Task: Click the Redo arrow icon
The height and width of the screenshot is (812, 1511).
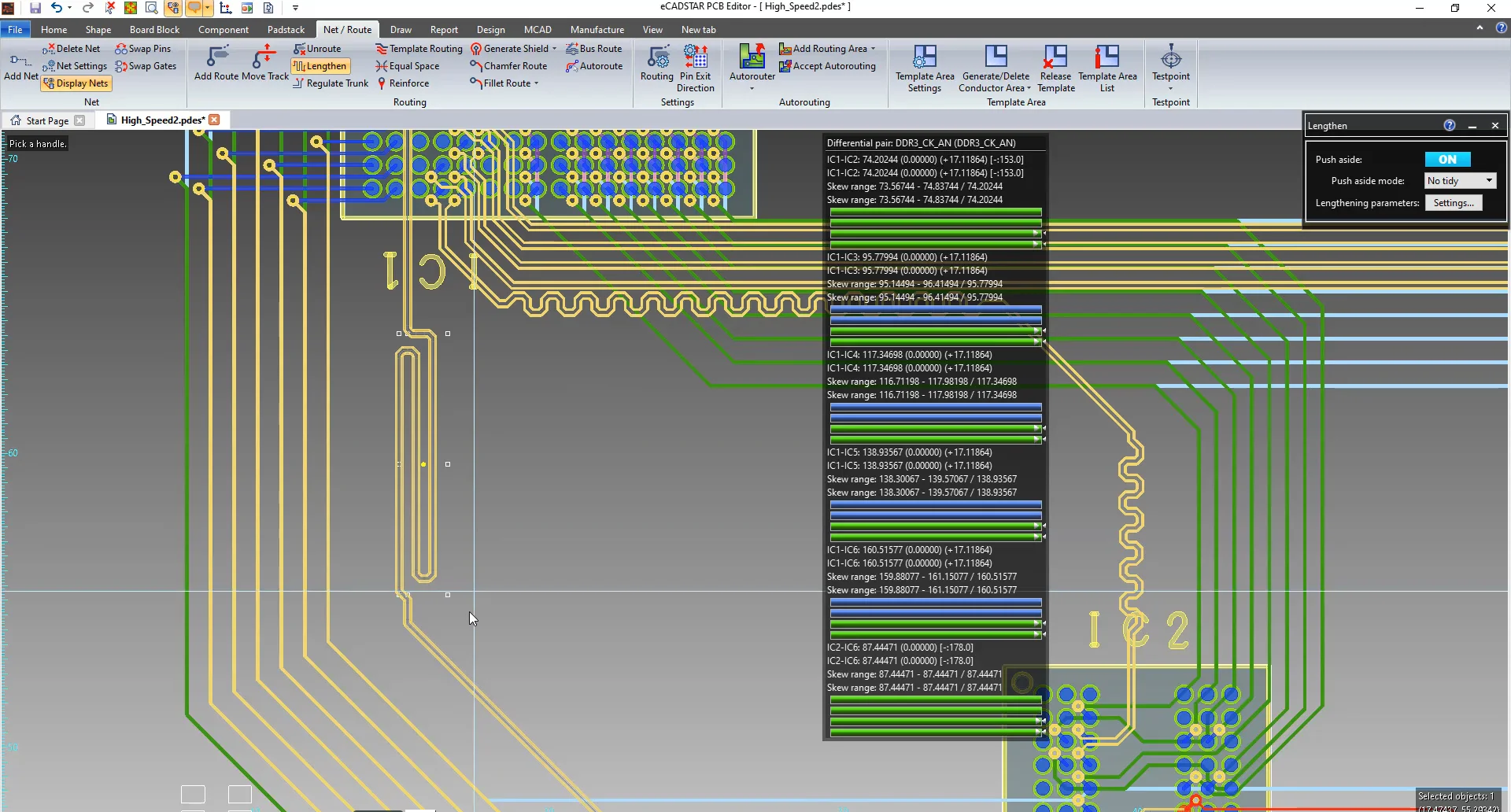Action: (x=87, y=8)
